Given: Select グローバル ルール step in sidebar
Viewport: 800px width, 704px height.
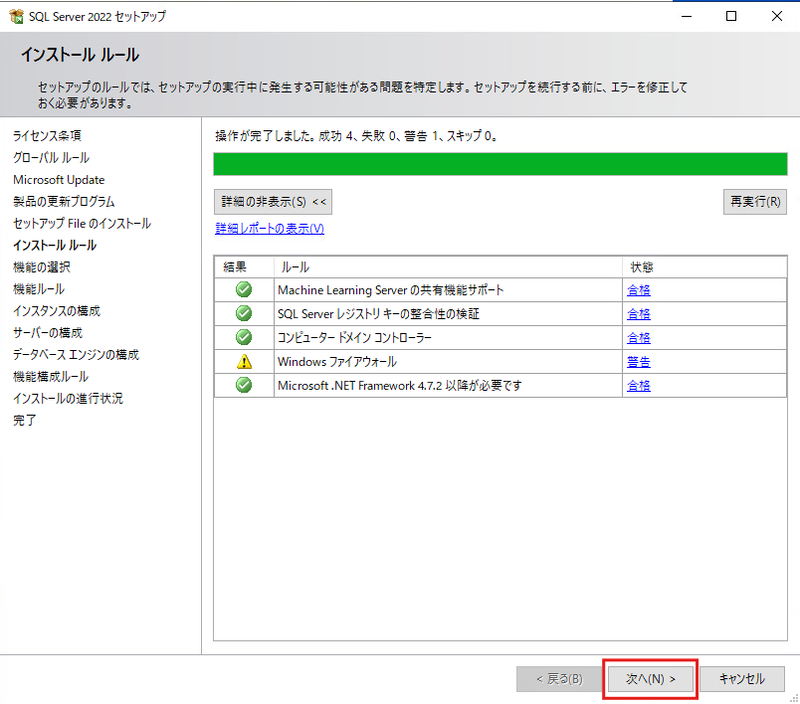Looking at the screenshot, I should click(51, 158).
